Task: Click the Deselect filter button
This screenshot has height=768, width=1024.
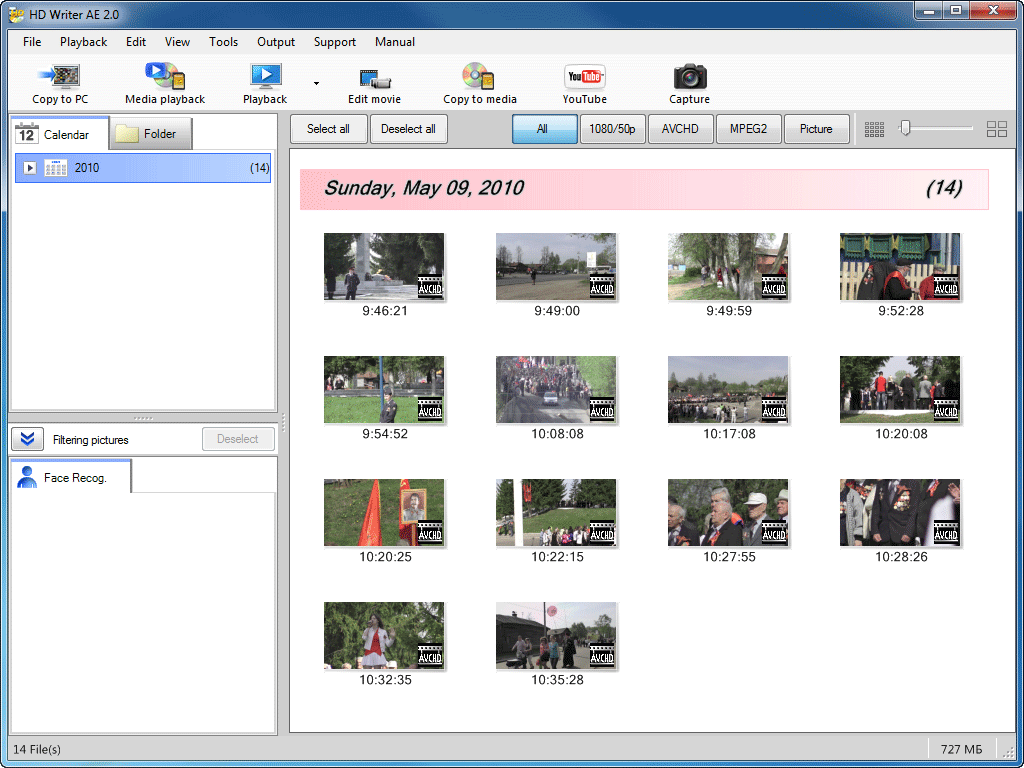Action: click(x=238, y=439)
